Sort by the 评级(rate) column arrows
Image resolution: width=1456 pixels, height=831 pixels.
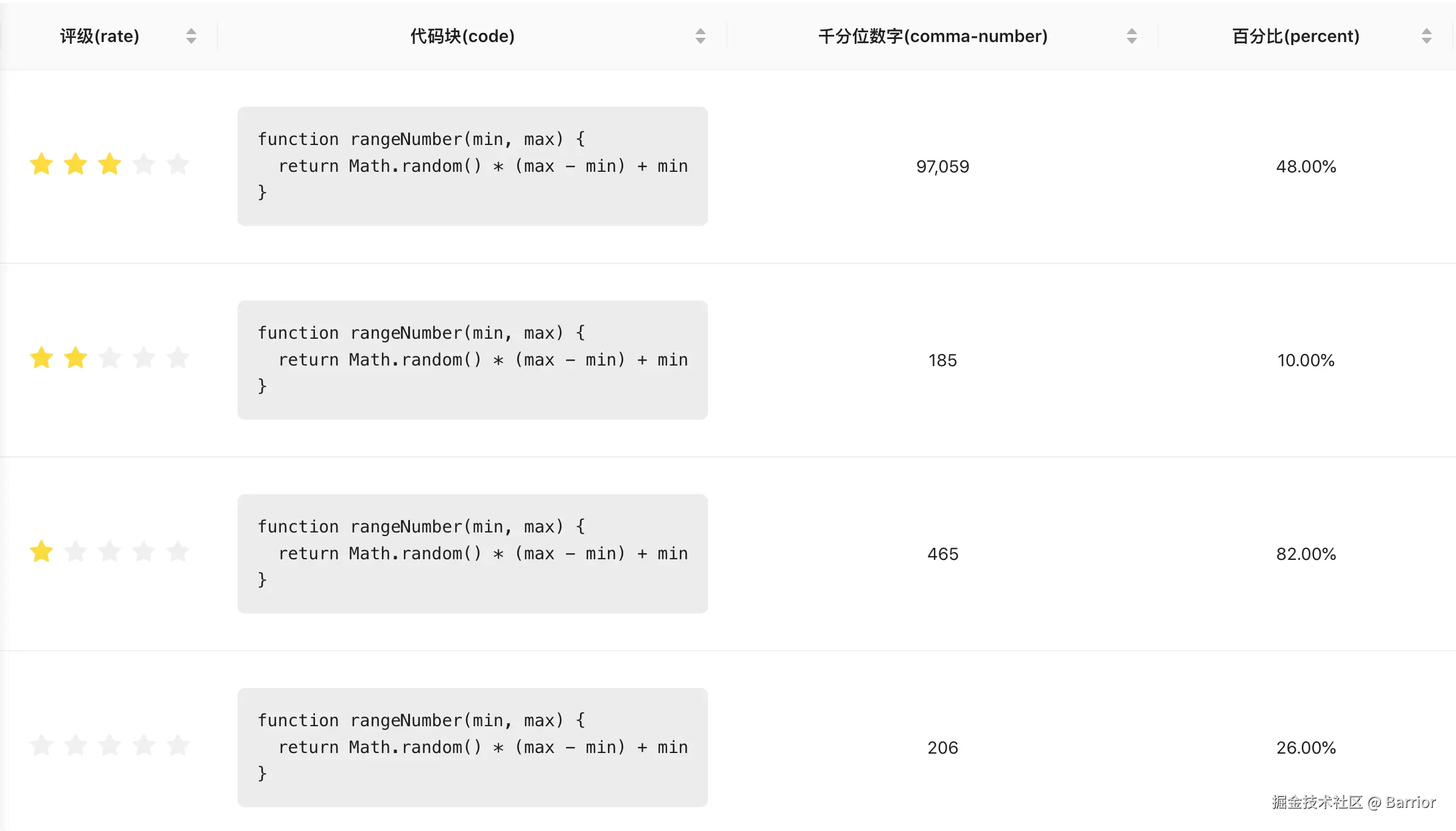191,36
